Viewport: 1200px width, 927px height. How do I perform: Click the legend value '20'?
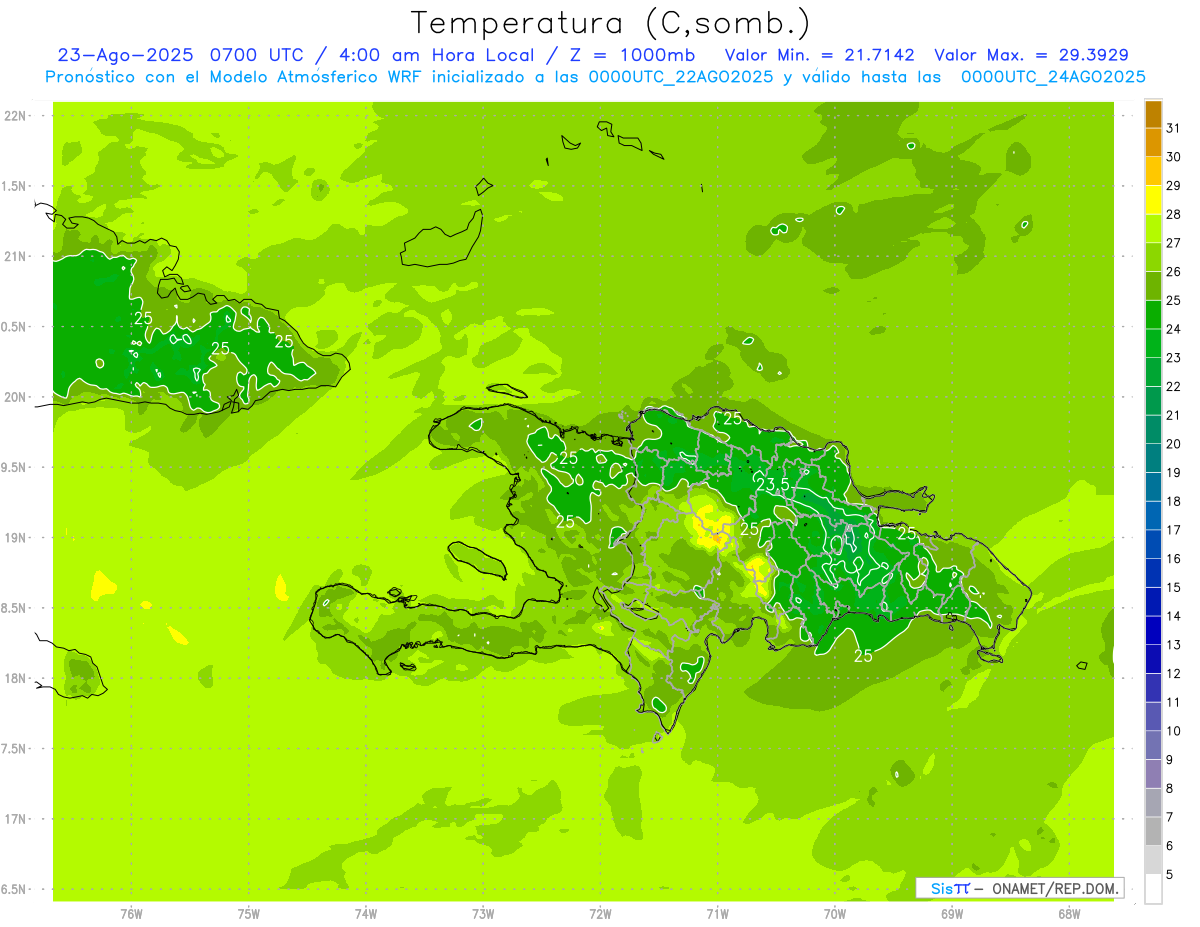pyautogui.click(x=1173, y=444)
